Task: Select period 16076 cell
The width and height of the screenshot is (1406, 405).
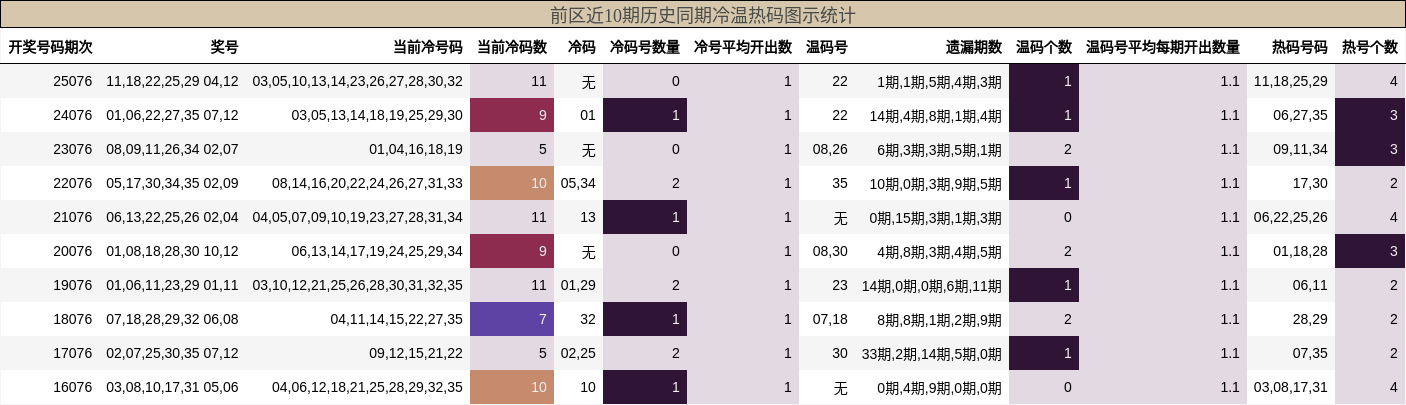Action: point(73,388)
